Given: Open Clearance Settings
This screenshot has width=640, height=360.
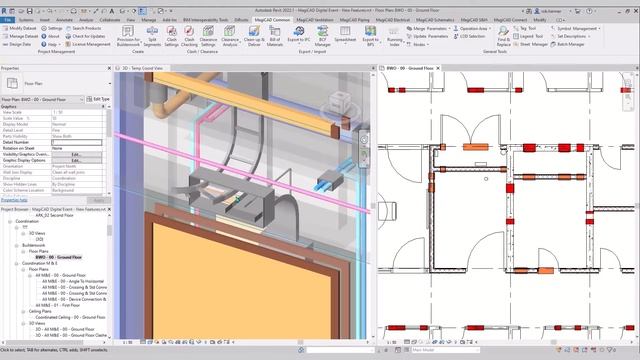Looking at the screenshot, I should point(208,36).
